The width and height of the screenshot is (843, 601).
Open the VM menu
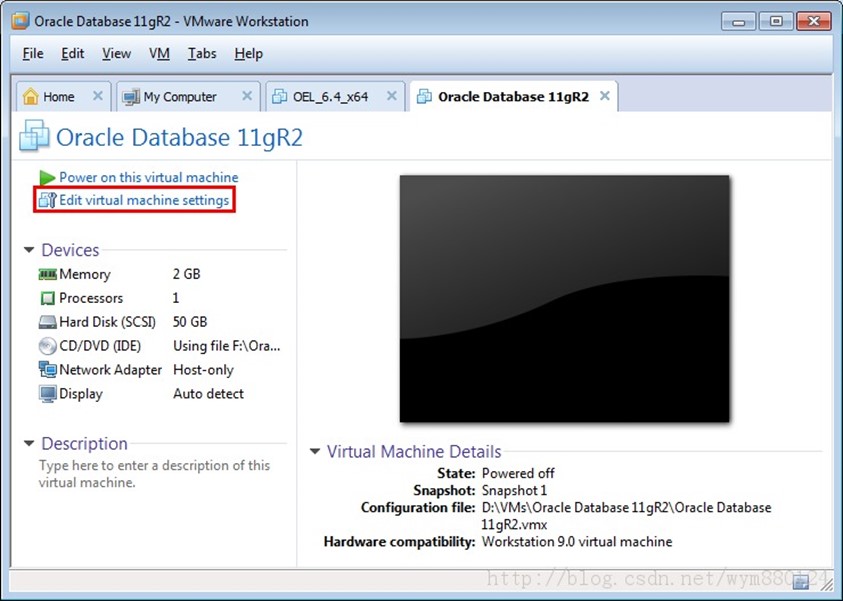pos(159,54)
